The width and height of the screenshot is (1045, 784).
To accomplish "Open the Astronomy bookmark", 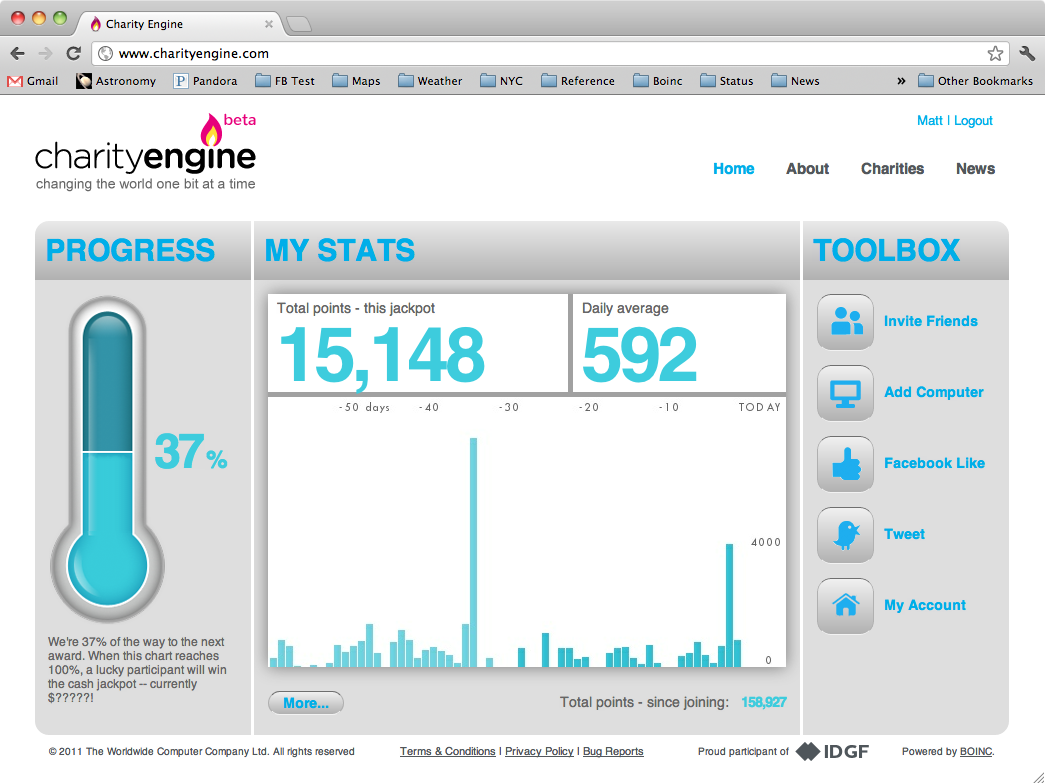I will tap(116, 81).
